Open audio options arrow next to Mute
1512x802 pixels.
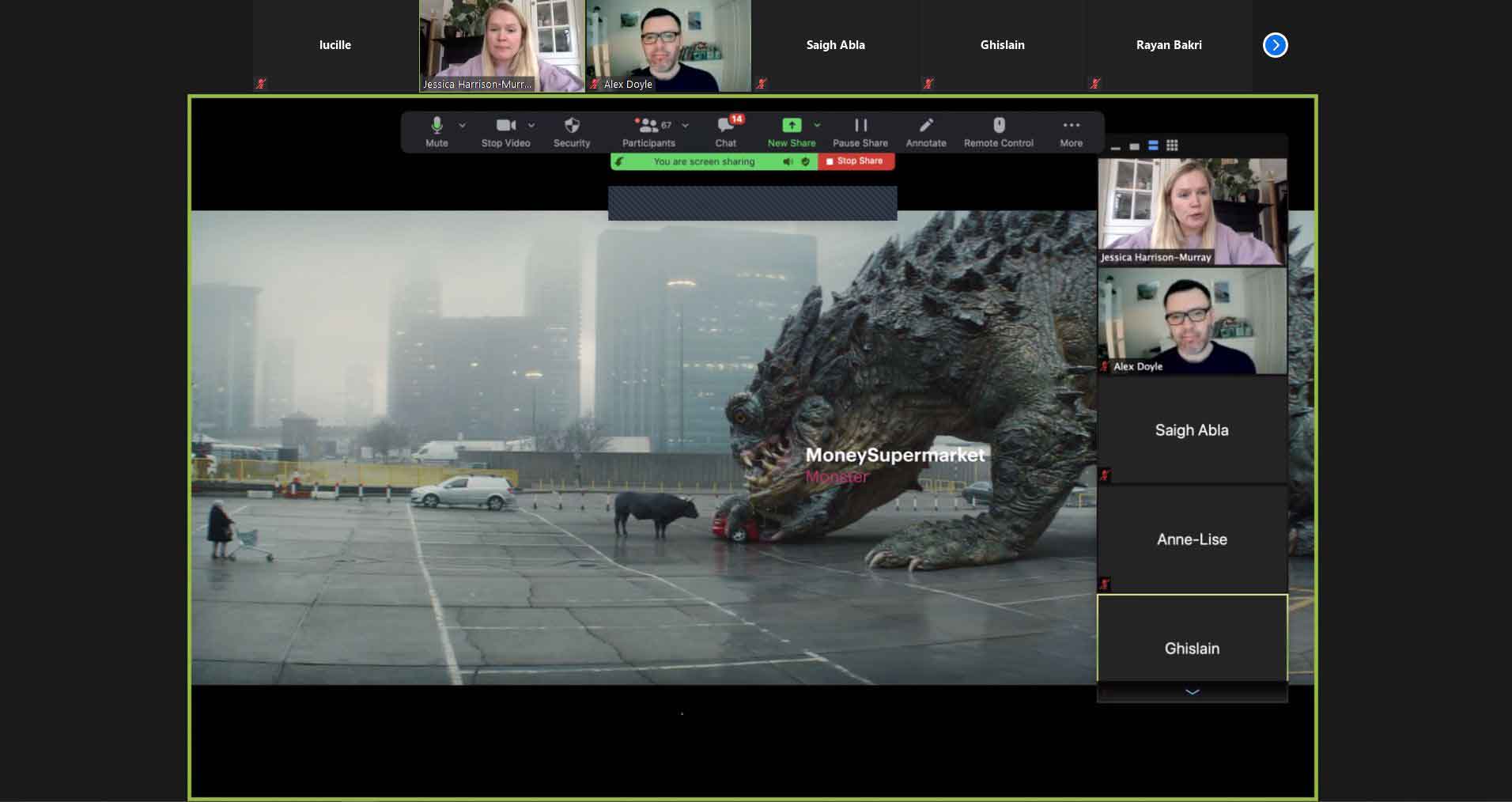(x=463, y=125)
